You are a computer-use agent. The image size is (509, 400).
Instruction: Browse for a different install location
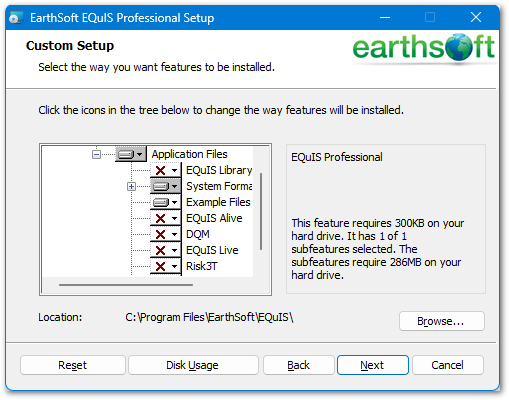tap(441, 321)
